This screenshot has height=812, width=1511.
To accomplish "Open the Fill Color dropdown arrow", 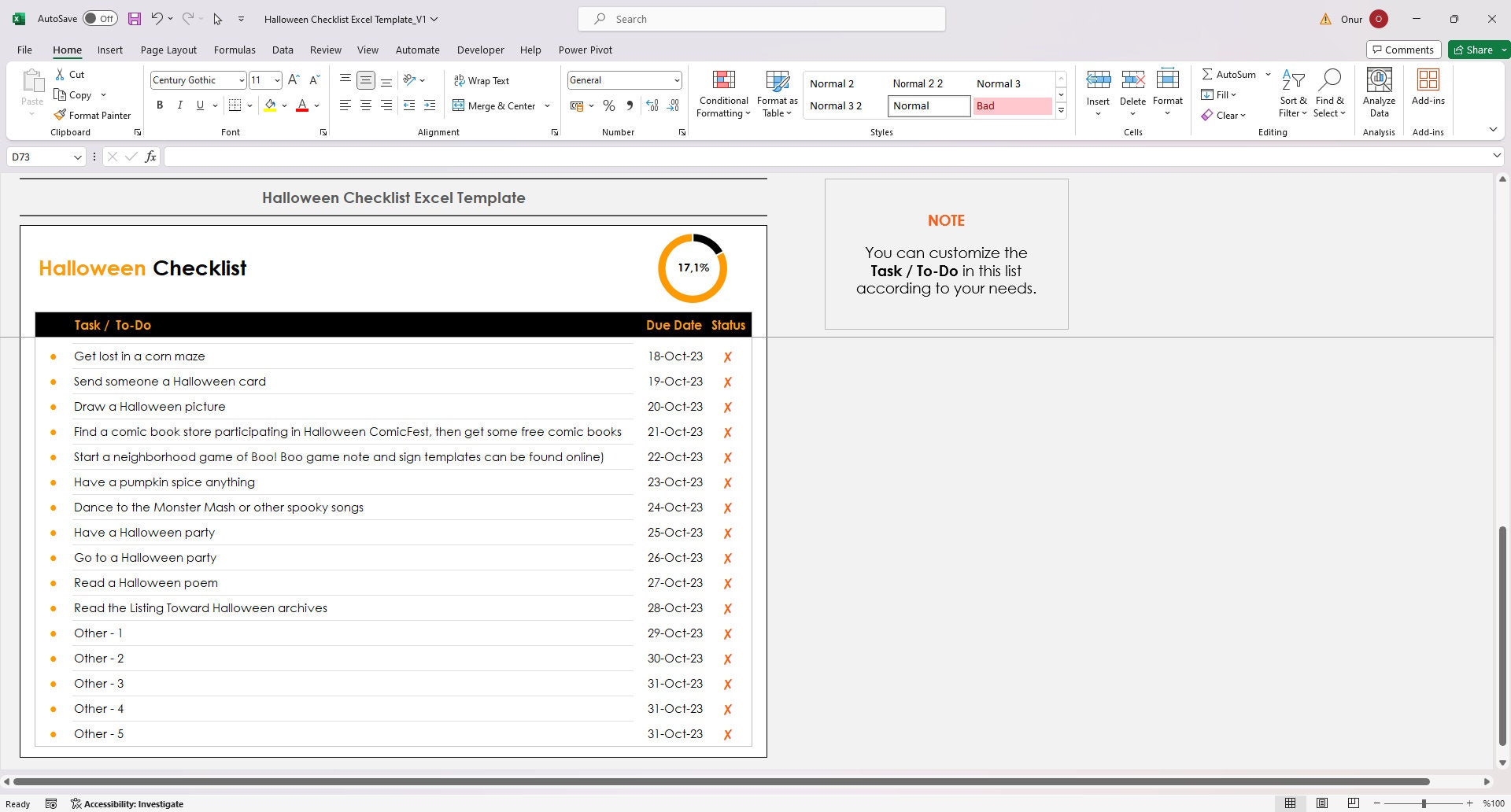I will point(284,105).
